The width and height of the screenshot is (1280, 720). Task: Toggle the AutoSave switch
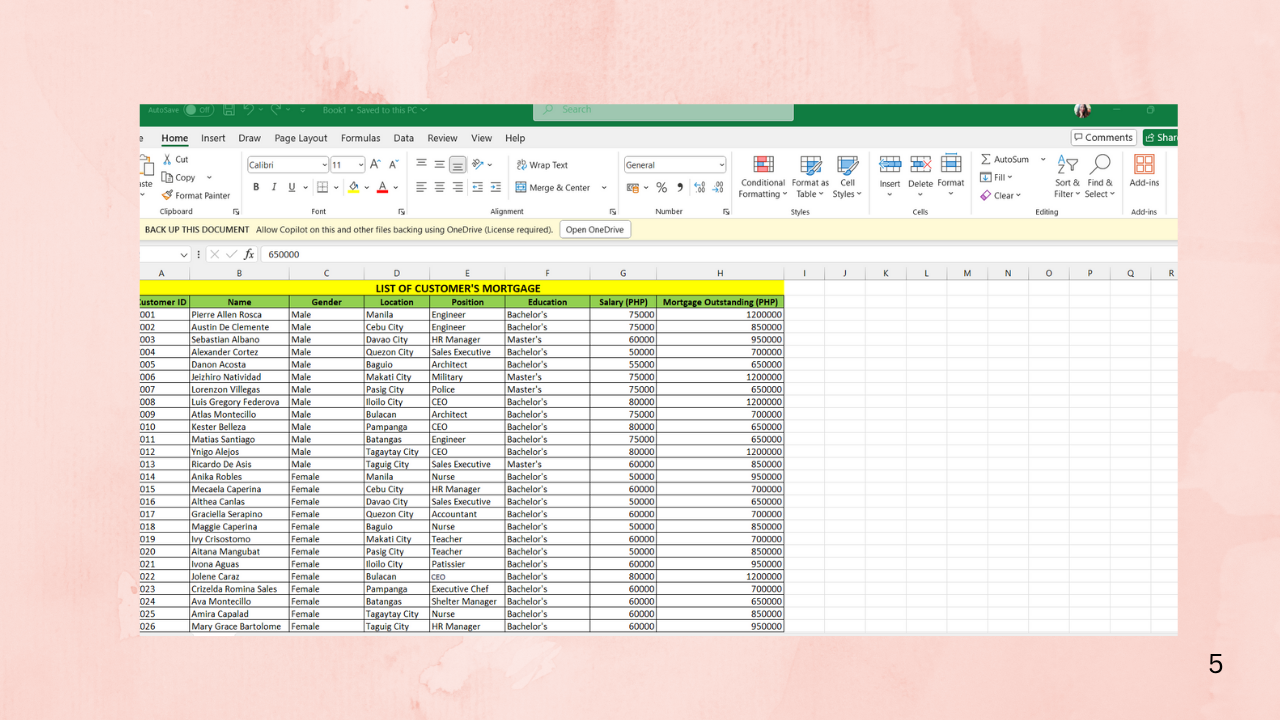point(198,110)
